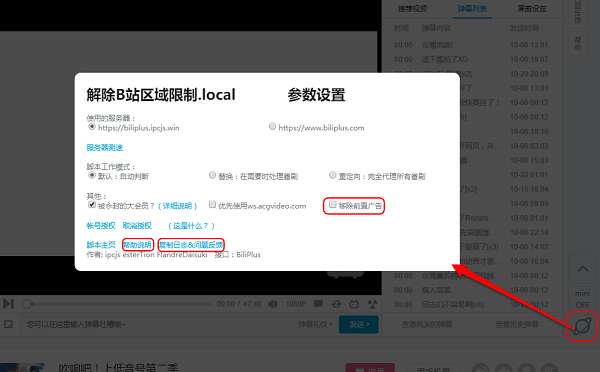Choose 默认:自动判断 script mode
The image size is (600, 372).
(x=92, y=175)
